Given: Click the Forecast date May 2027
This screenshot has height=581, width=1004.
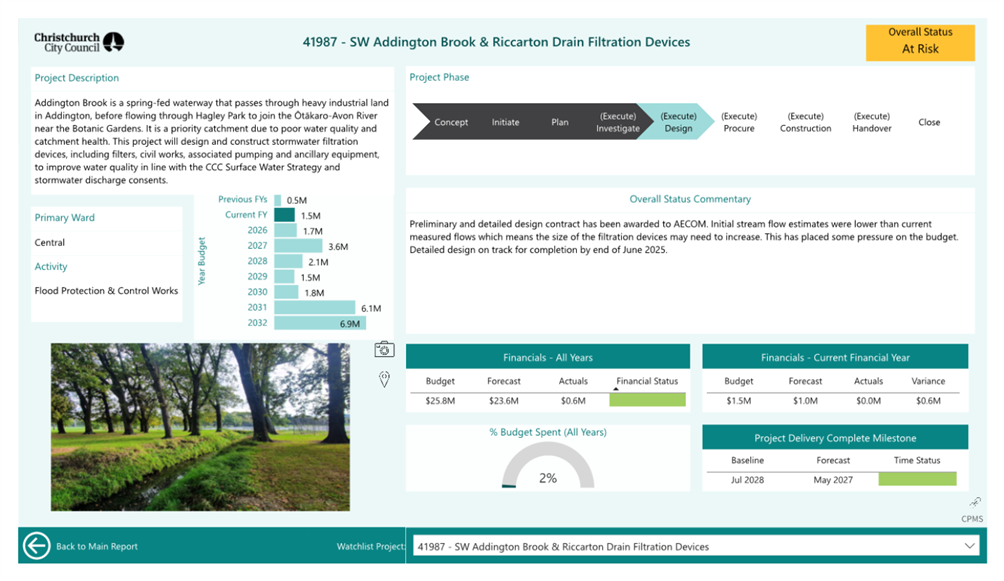Looking at the screenshot, I should (833, 480).
